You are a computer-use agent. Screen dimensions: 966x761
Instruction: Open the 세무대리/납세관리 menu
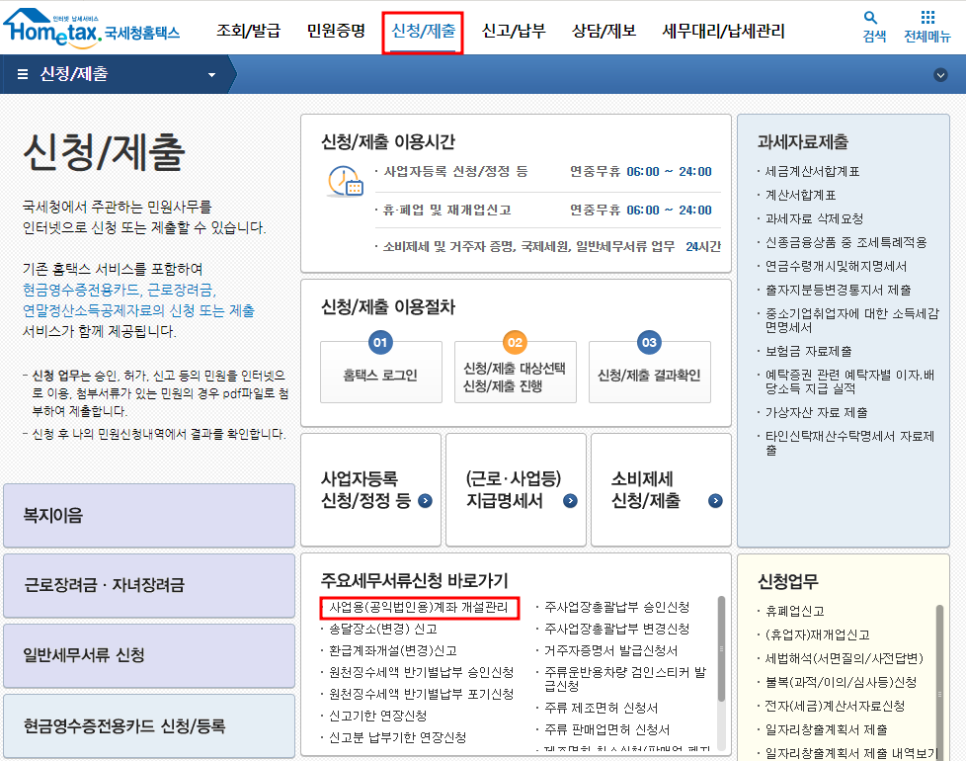pos(724,31)
